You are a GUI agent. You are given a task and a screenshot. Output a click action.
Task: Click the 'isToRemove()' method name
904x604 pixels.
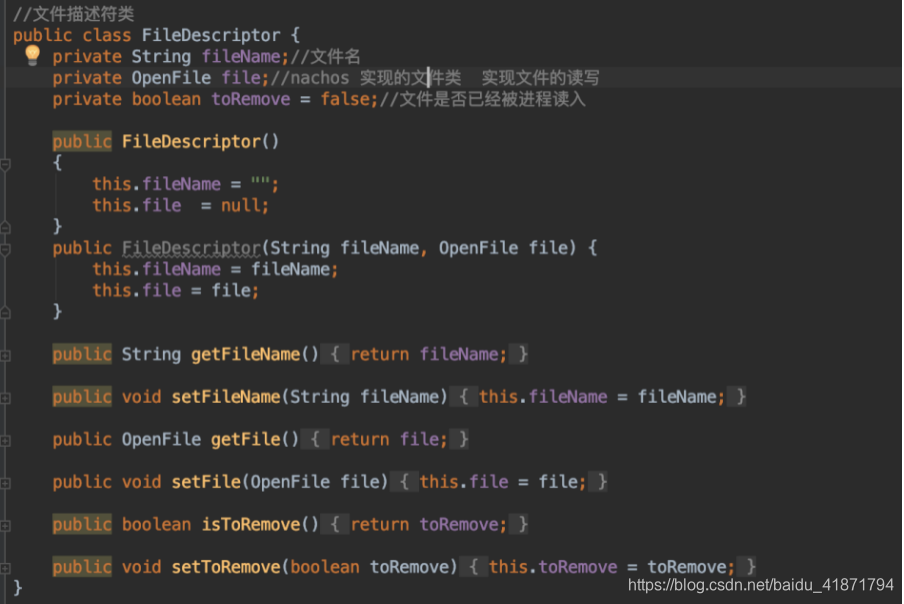260,524
